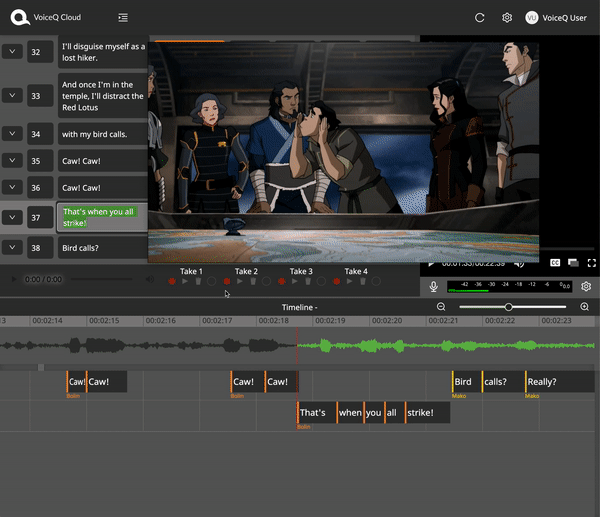Expand line 38 chevron
This screenshot has width=600, height=517.
[x=12, y=247]
